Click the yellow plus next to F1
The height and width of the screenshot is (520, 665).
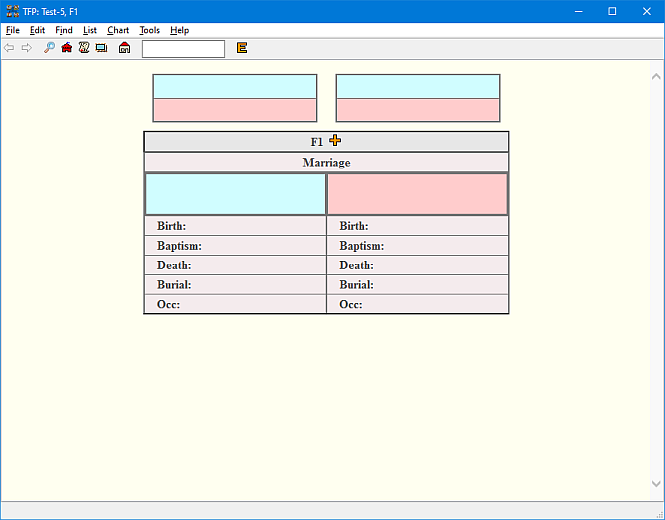coord(335,140)
